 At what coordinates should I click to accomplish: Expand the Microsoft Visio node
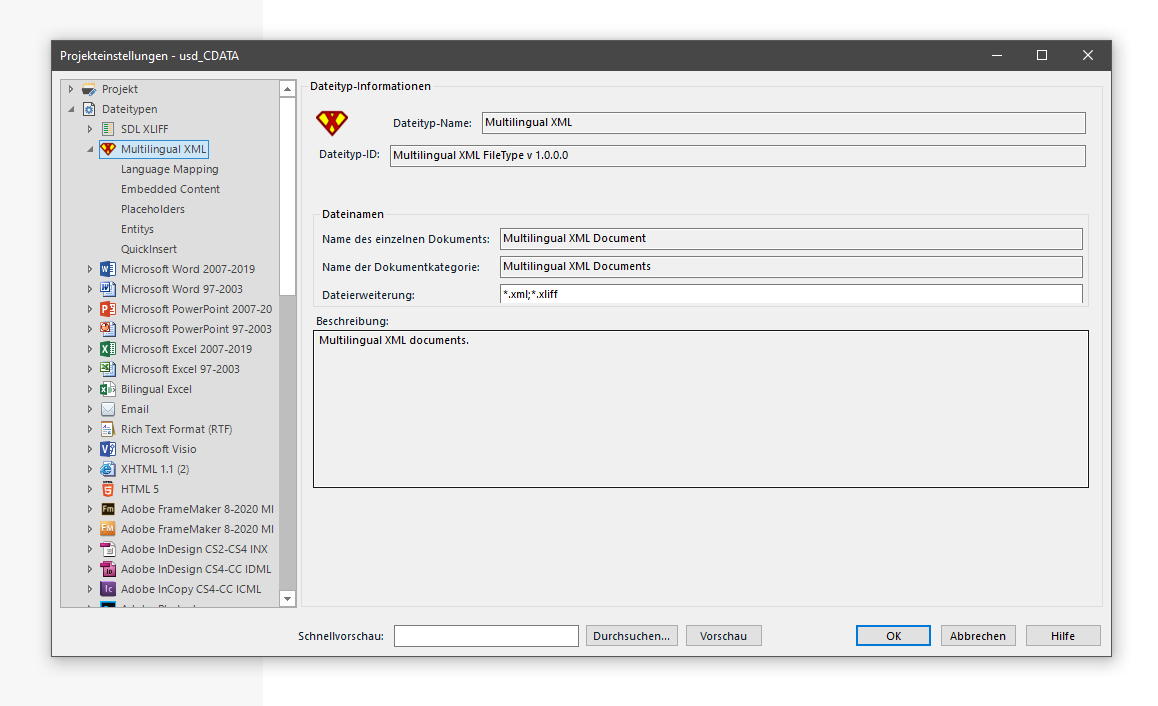coord(90,449)
